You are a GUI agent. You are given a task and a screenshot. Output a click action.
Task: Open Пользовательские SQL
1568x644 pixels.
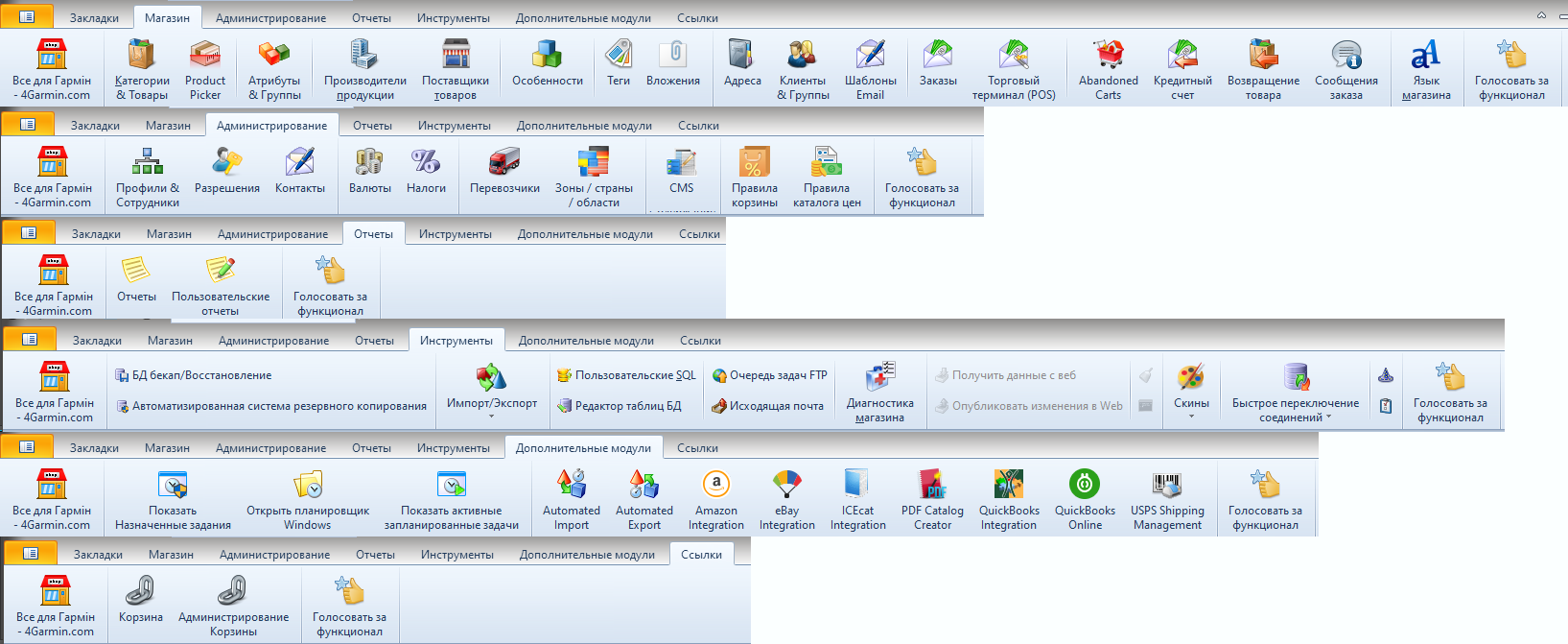pyautogui.click(x=626, y=375)
